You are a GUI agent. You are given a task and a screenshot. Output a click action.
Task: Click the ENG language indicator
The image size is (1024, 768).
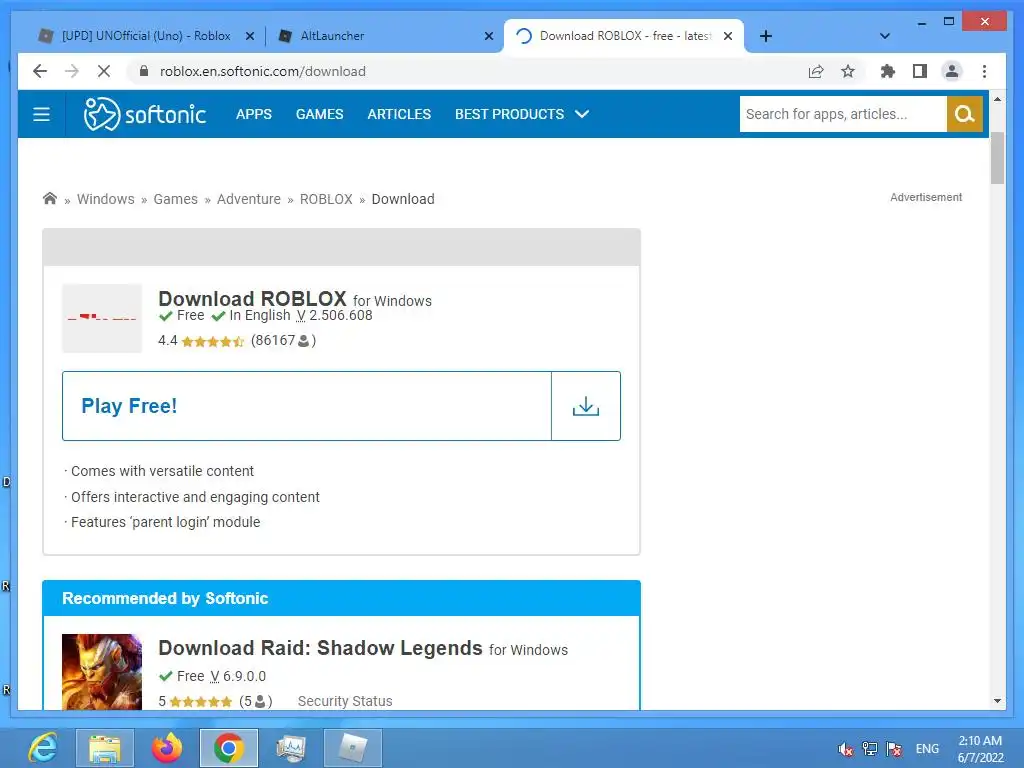click(x=927, y=749)
